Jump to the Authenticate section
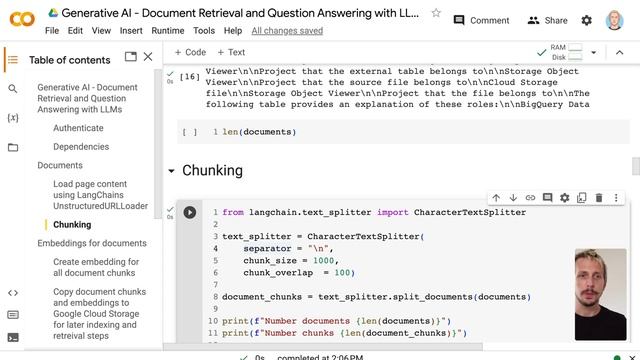The height and width of the screenshot is (360, 640). click(x=78, y=128)
